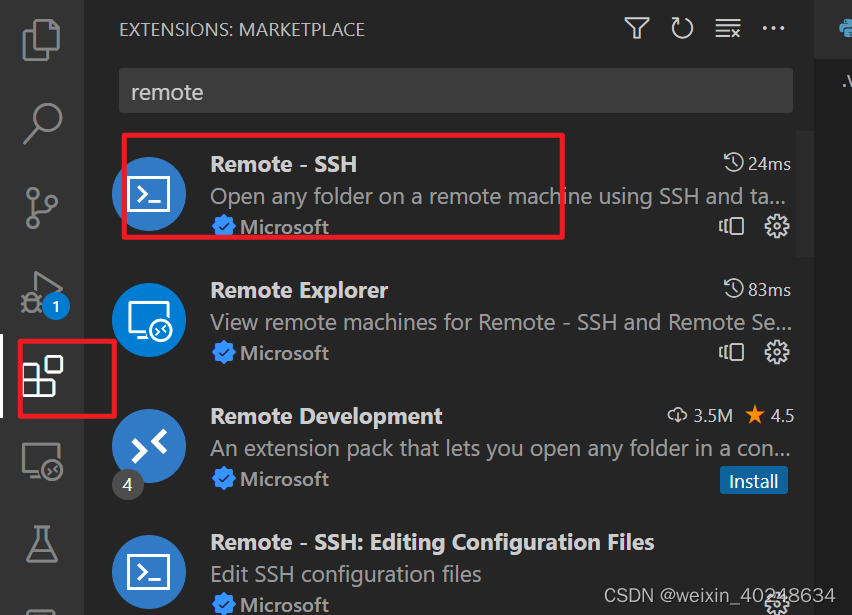The height and width of the screenshot is (615, 852).
Task: Click remote indicator icon for Remote - SSH
Action: point(731,226)
